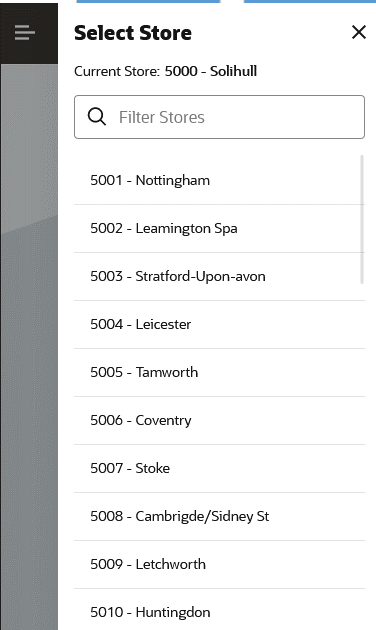This screenshot has height=630, width=376.
Task: Click the search magnifier icon
Action: coord(96,117)
